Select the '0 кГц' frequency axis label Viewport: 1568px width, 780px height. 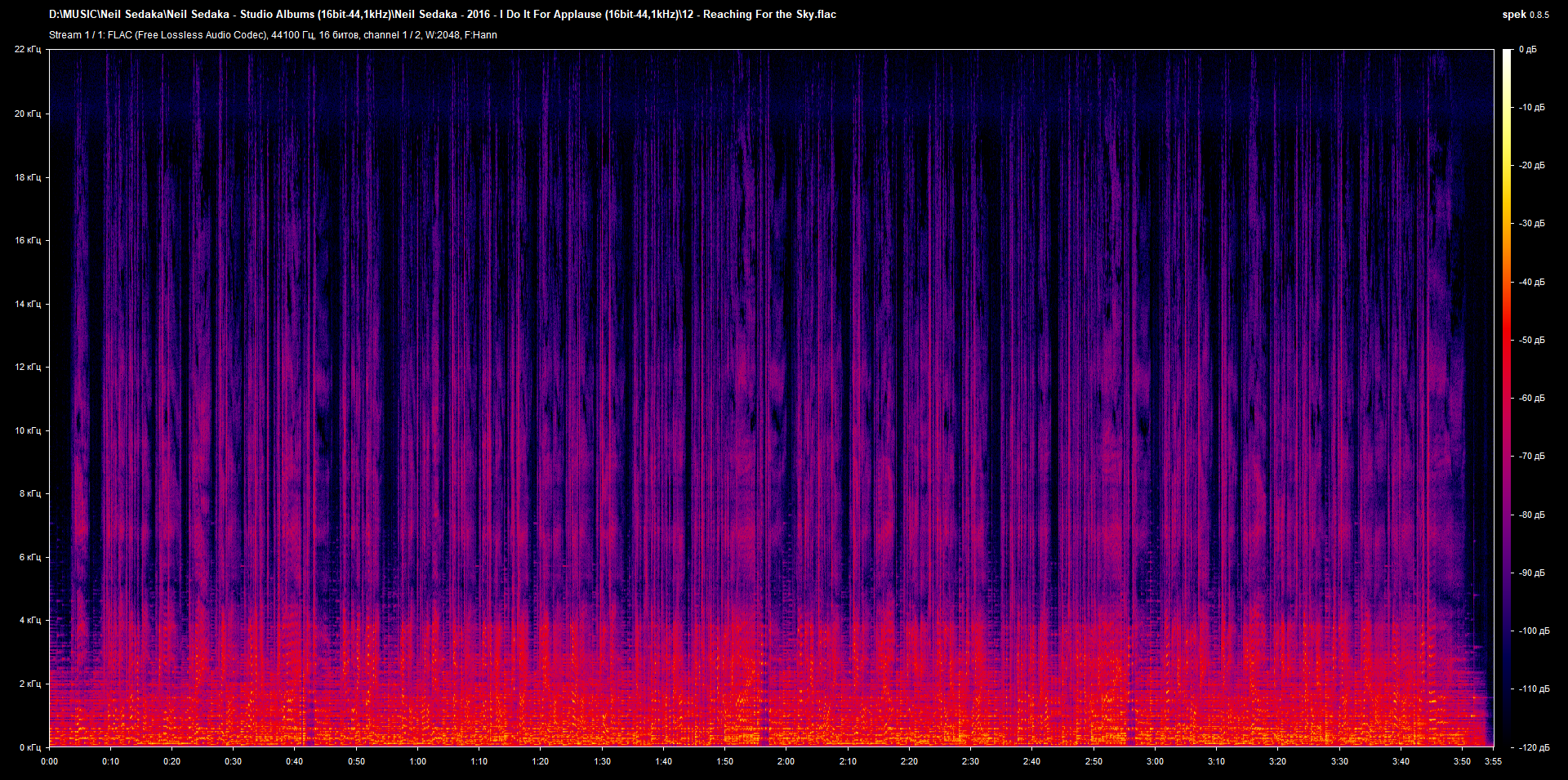[30, 747]
